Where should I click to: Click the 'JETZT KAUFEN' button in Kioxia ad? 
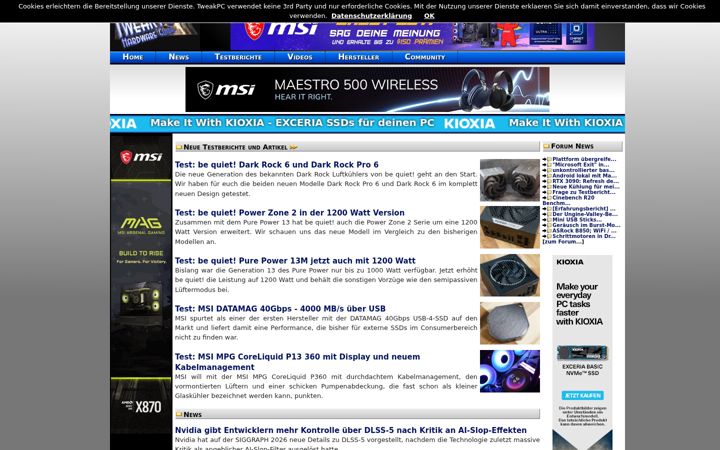[x=582, y=395]
